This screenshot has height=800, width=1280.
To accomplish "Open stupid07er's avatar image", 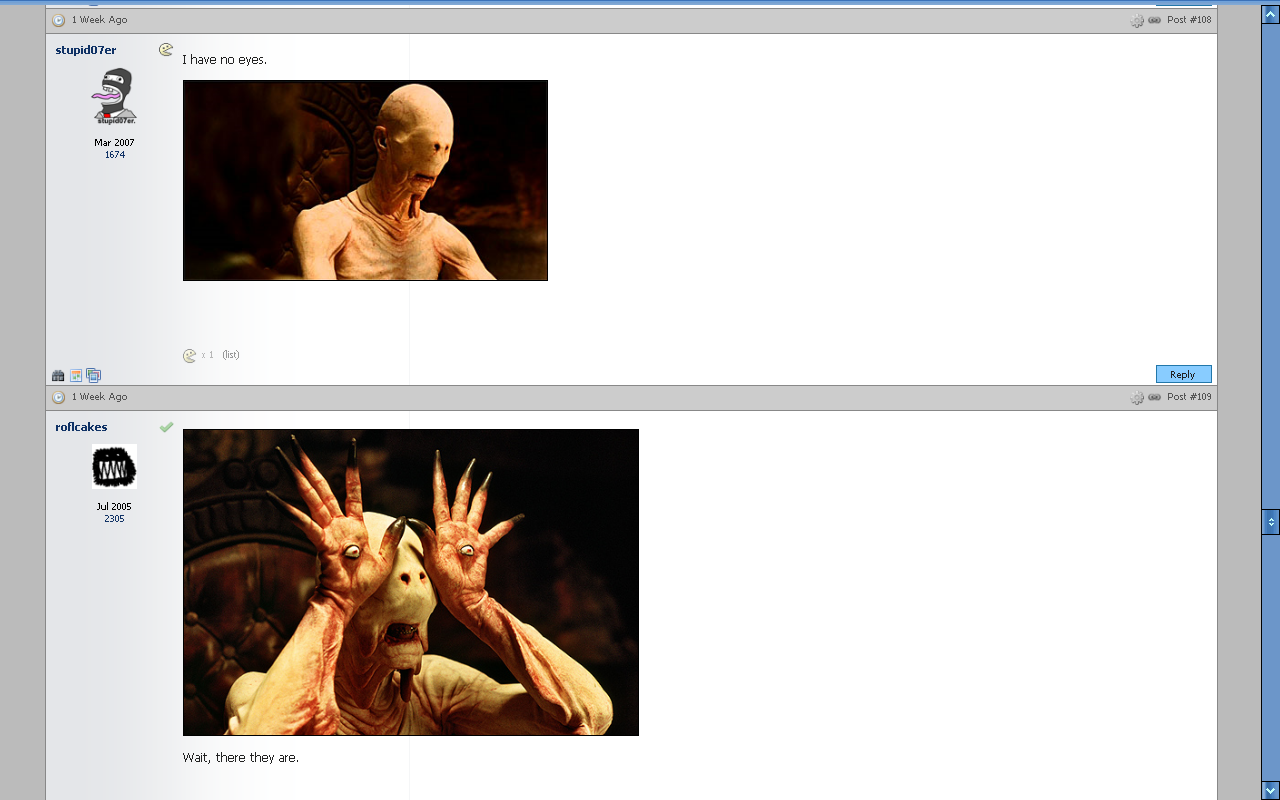I will pyautogui.click(x=114, y=96).
